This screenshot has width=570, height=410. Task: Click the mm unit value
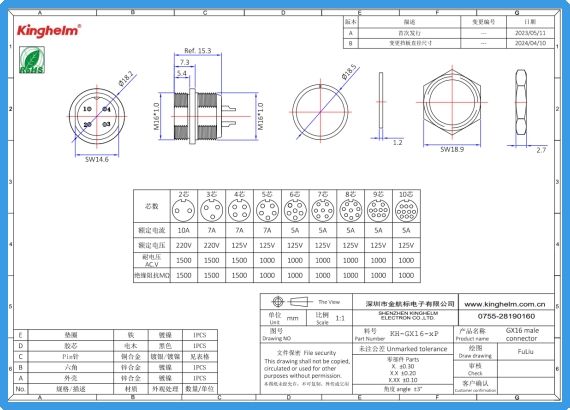point(292,318)
